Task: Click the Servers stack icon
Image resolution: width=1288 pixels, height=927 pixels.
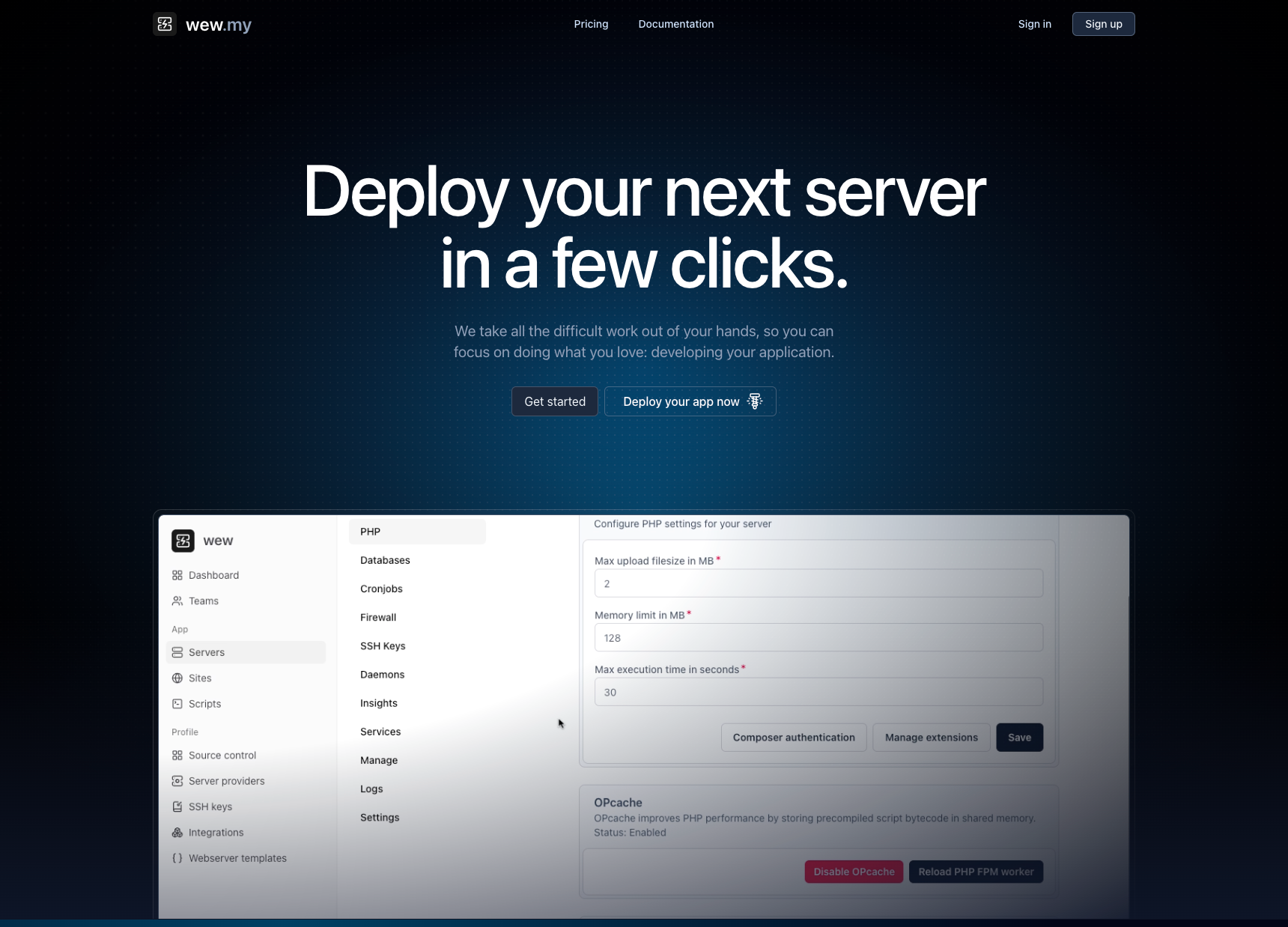Action: (x=177, y=652)
